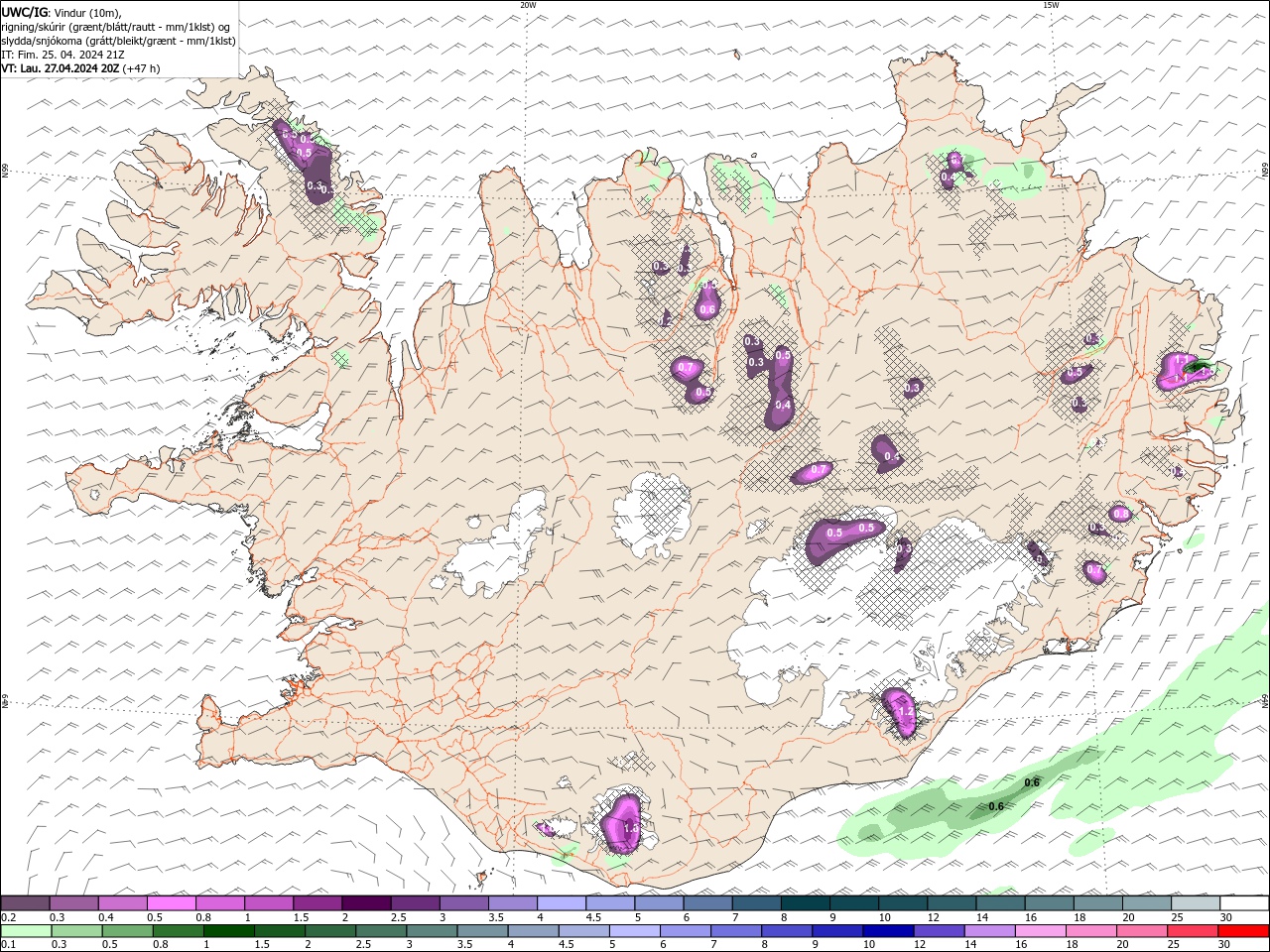The width and height of the screenshot is (1270, 952).
Task: Select the 14 light violet swatch in rain legend
Action: pos(988,931)
